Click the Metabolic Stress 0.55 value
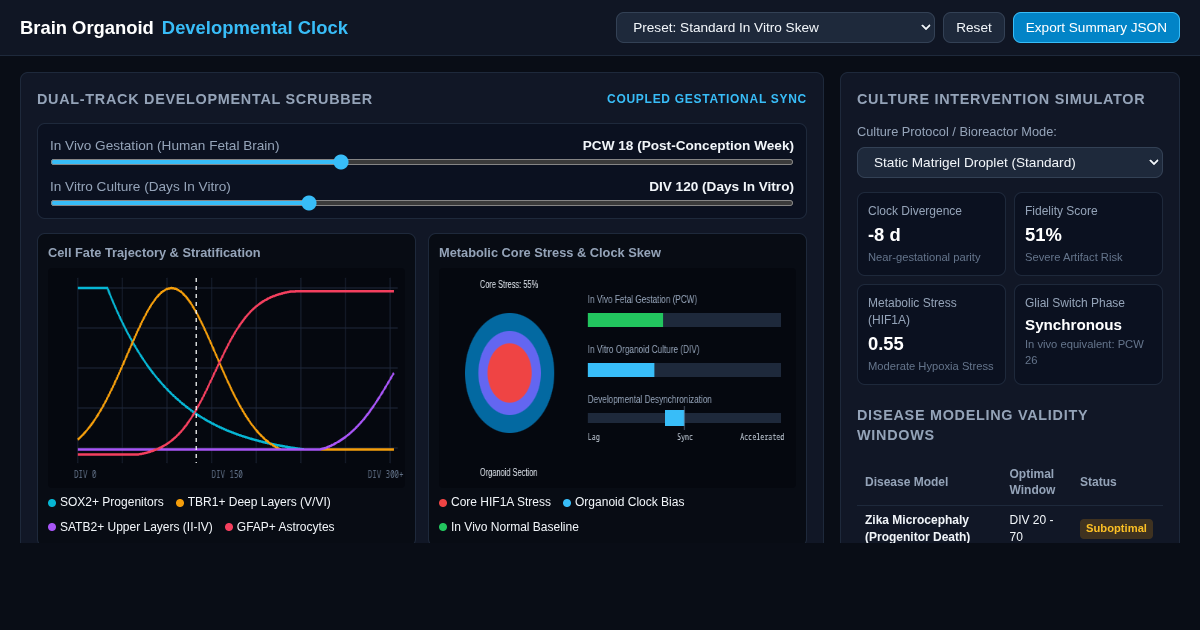Screen dimensions: 1200x630 886,344
